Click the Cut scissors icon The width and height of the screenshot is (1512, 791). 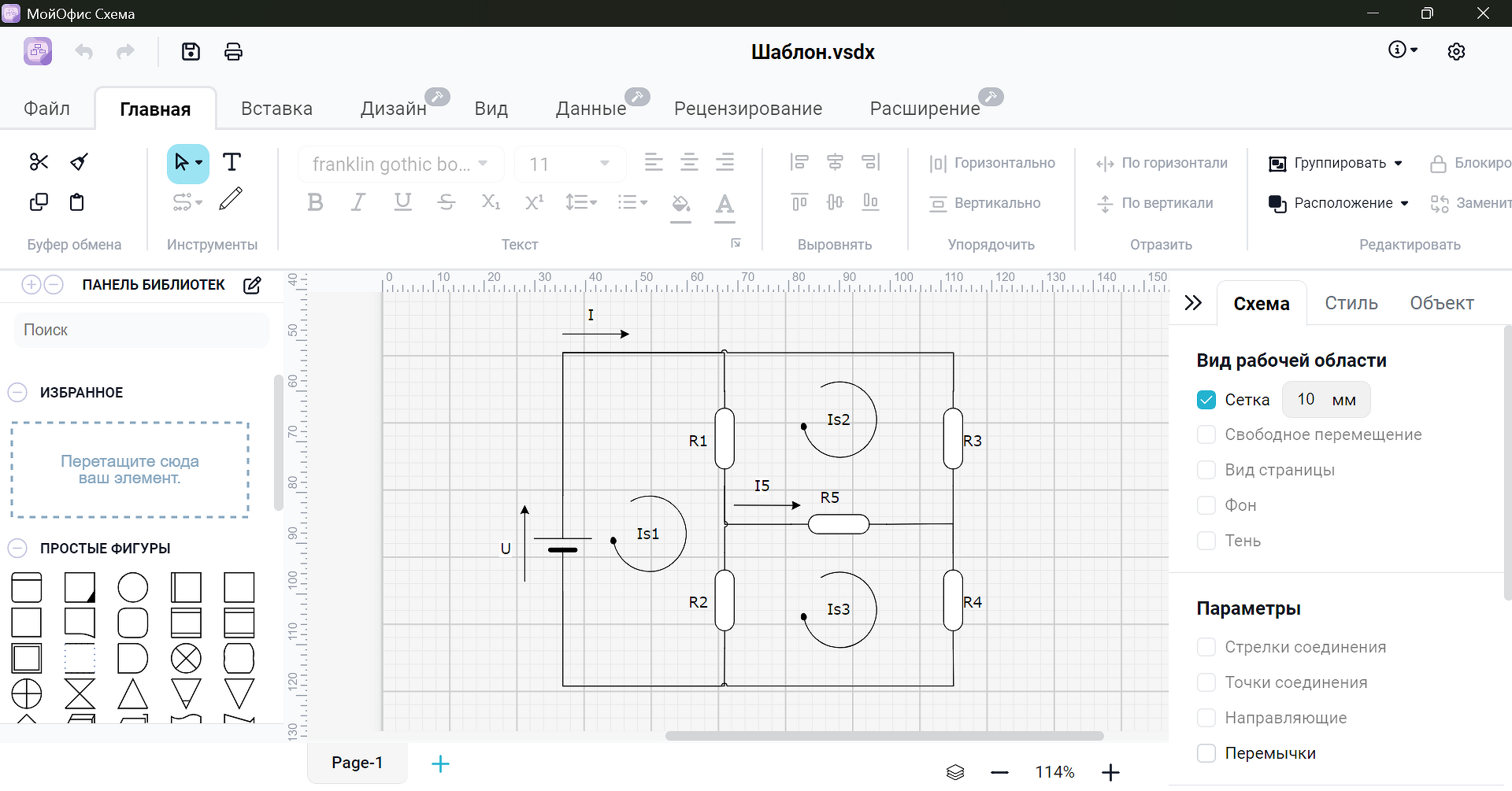[x=39, y=162]
